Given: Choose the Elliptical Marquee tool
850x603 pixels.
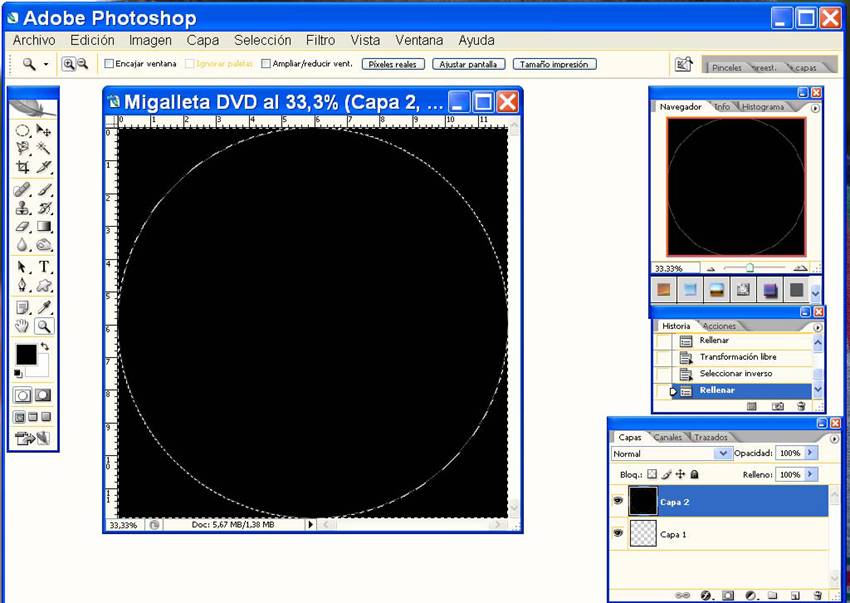Looking at the screenshot, I should (x=23, y=130).
